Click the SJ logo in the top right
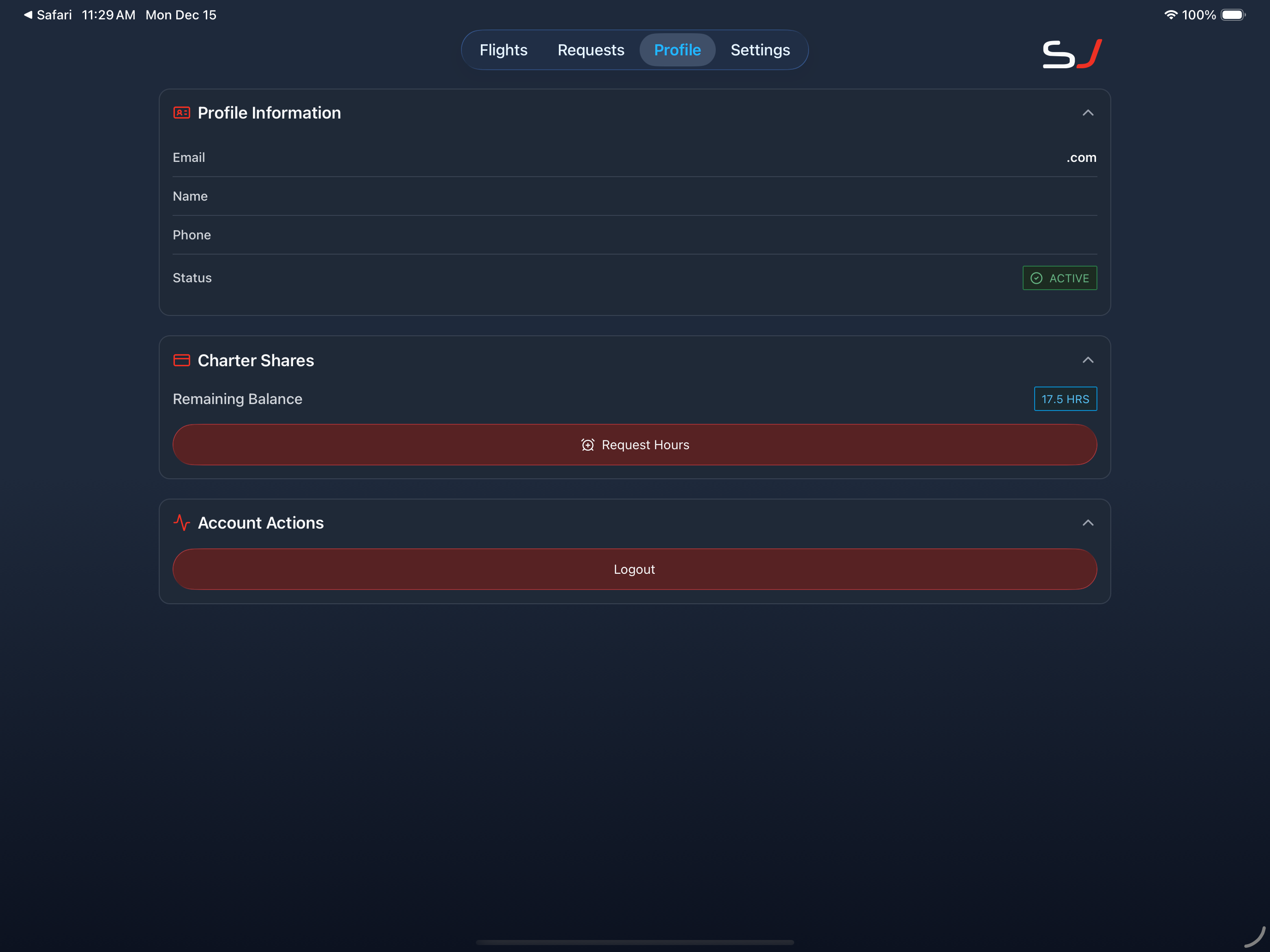1270x952 pixels. [x=1072, y=53]
